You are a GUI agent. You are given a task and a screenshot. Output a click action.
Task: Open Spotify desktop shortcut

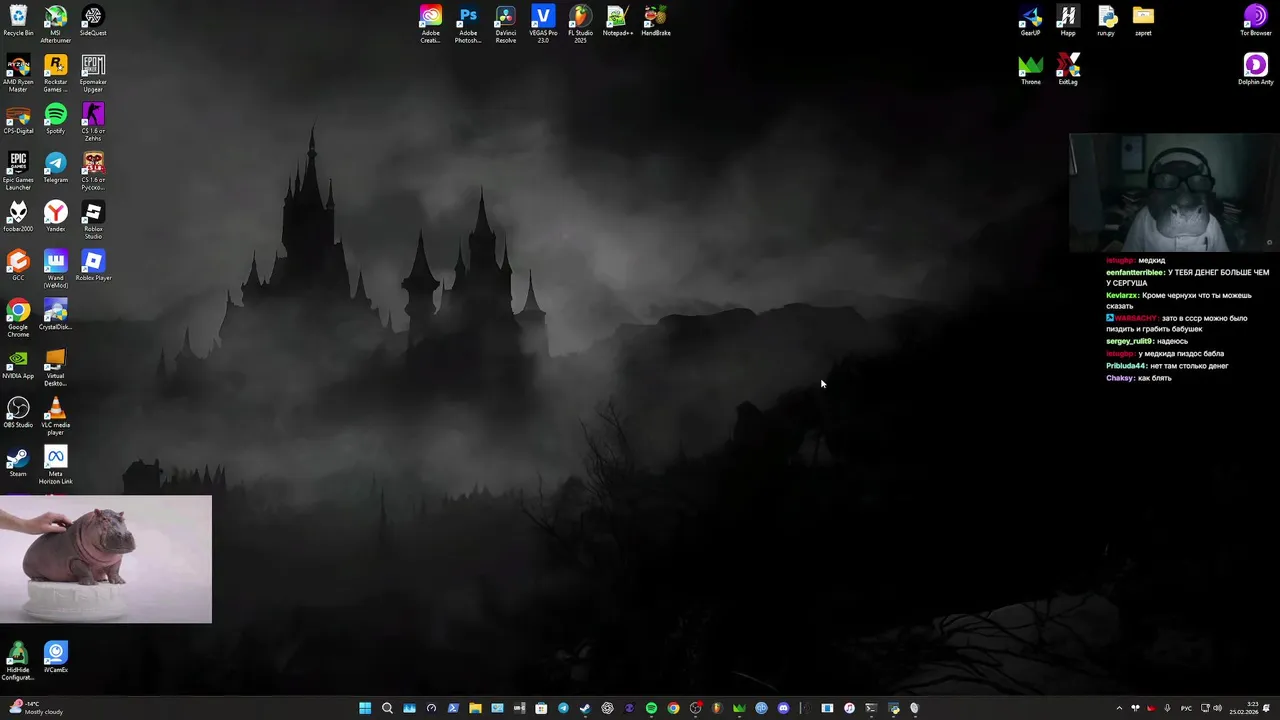[x=56, y=119]
